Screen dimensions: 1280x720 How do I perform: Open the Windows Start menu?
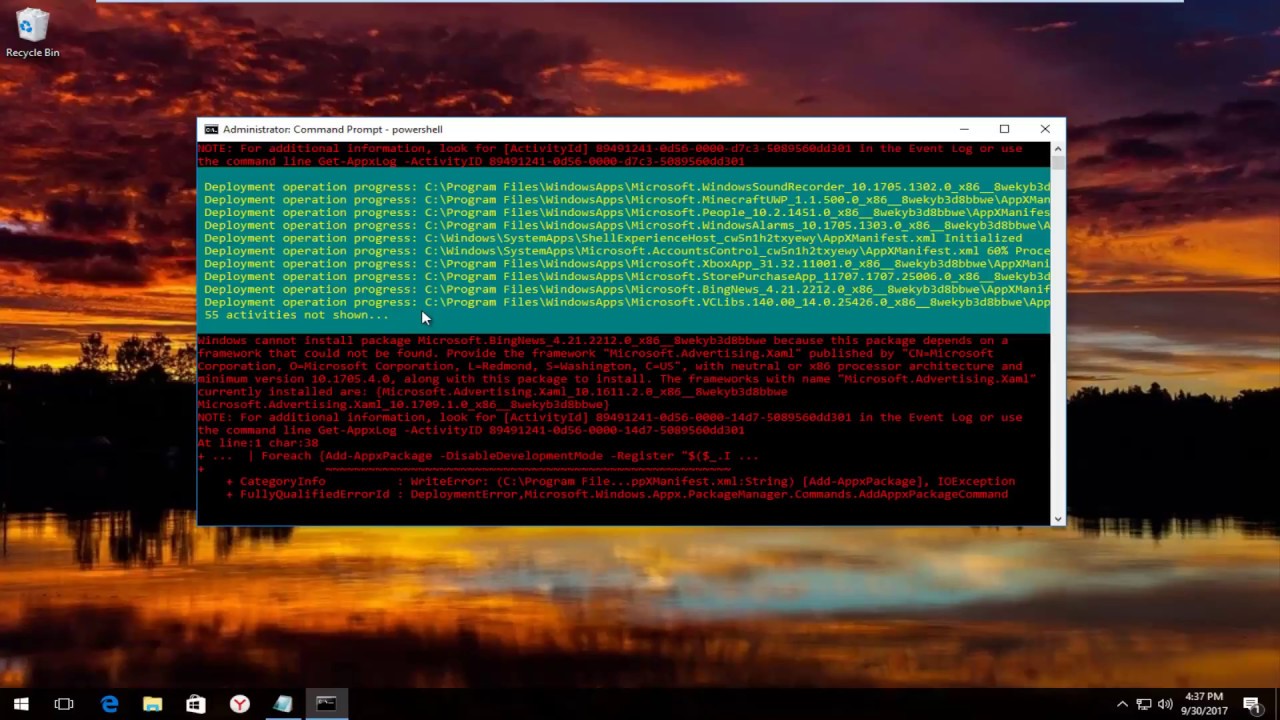point(20,704)
